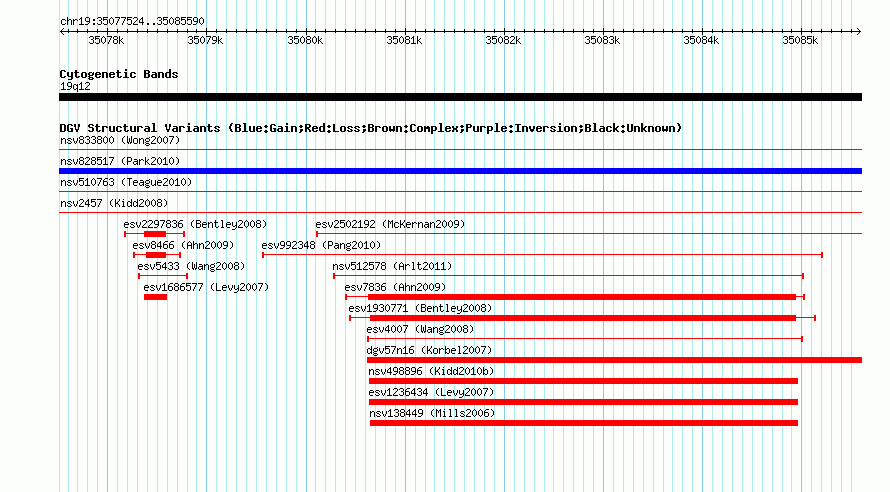Click the nsv138449 thick red bar
This screenshot has width=890, height=492.
(584, 423)
